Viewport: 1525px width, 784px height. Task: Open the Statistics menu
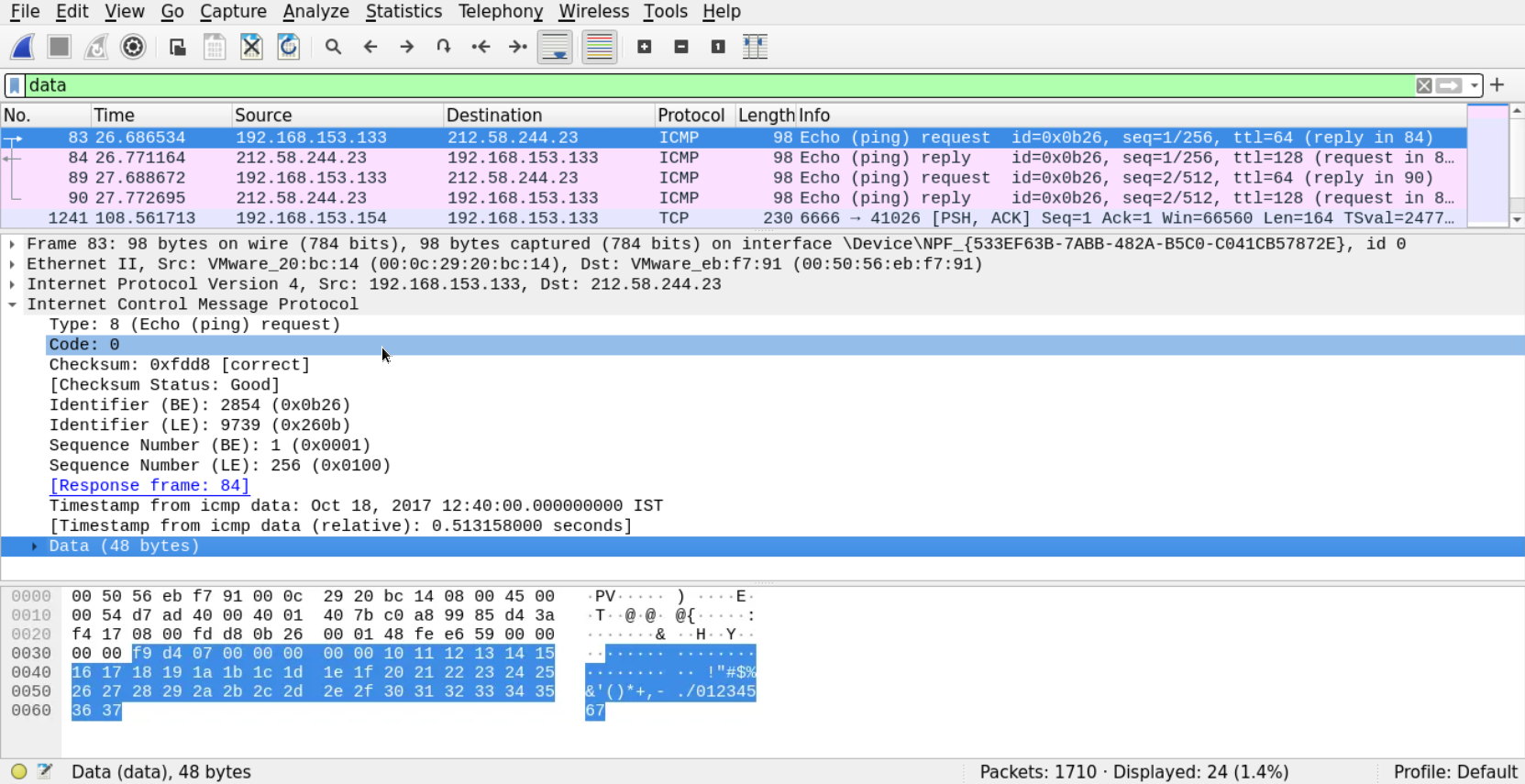pyautogui.click(x=403, y=11)
